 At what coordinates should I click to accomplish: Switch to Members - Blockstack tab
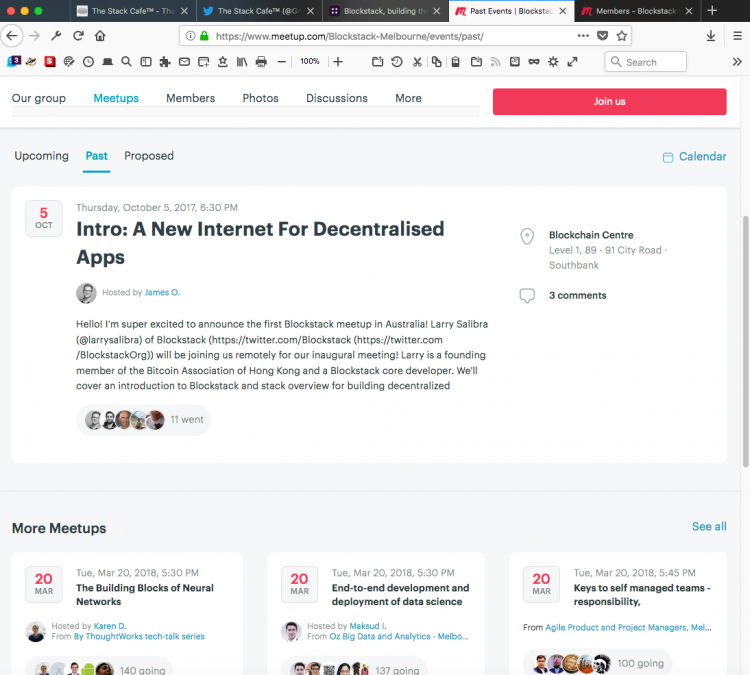click(x=636, y=11)
